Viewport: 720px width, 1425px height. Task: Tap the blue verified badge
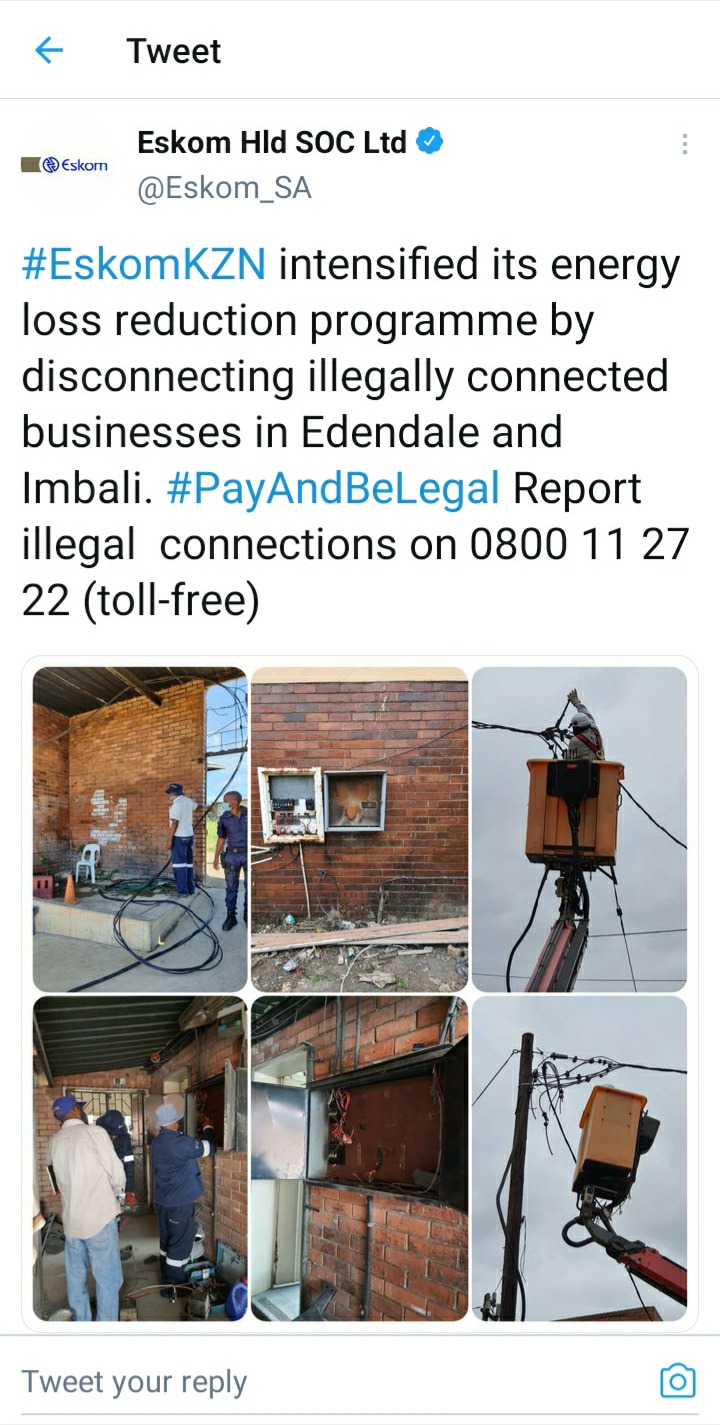[430, 143]
